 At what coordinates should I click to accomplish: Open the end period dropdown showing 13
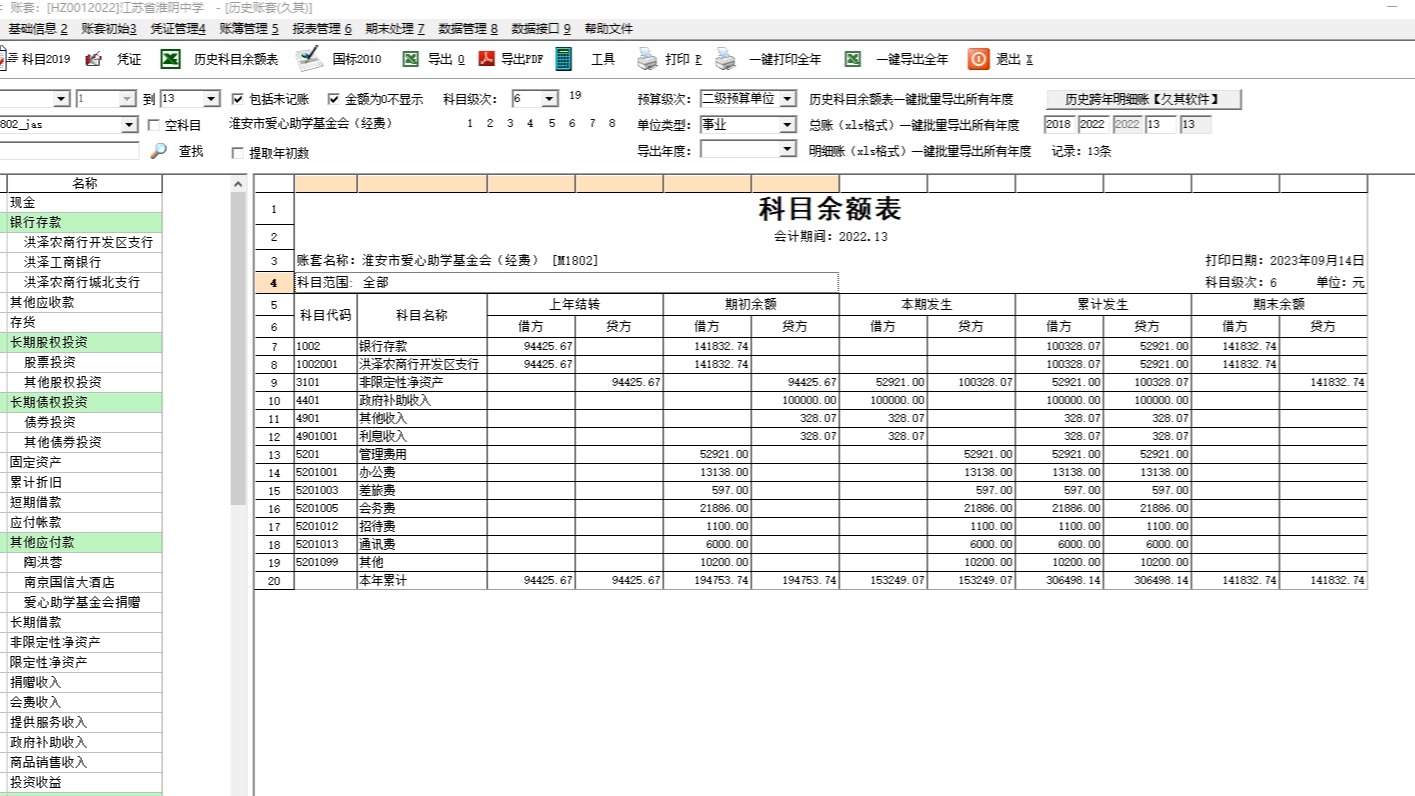211,99
